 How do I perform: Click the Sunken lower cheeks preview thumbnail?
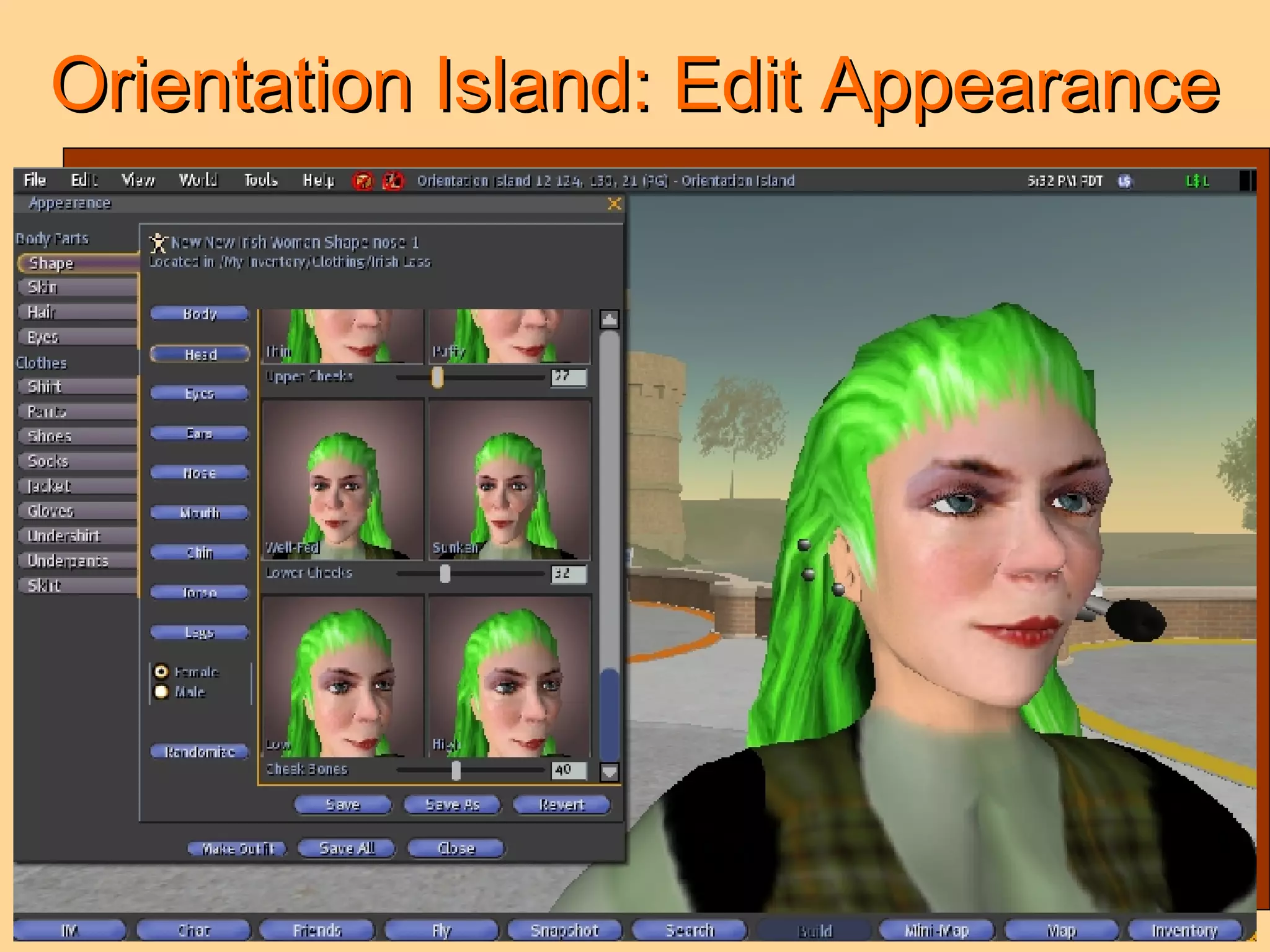(x=510, y=480)
